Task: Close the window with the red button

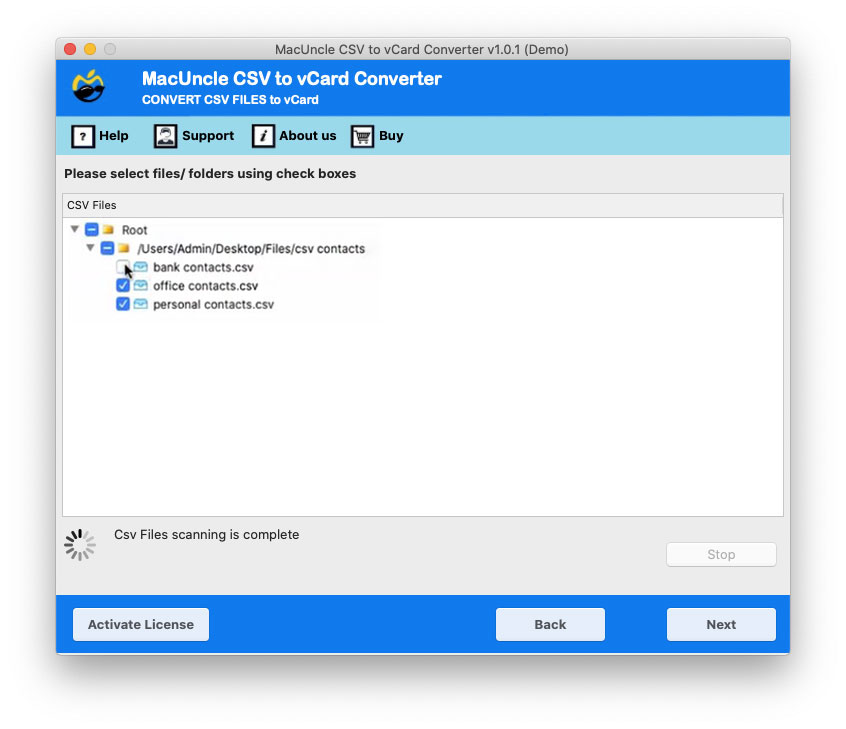Action: tap(70, 49)
